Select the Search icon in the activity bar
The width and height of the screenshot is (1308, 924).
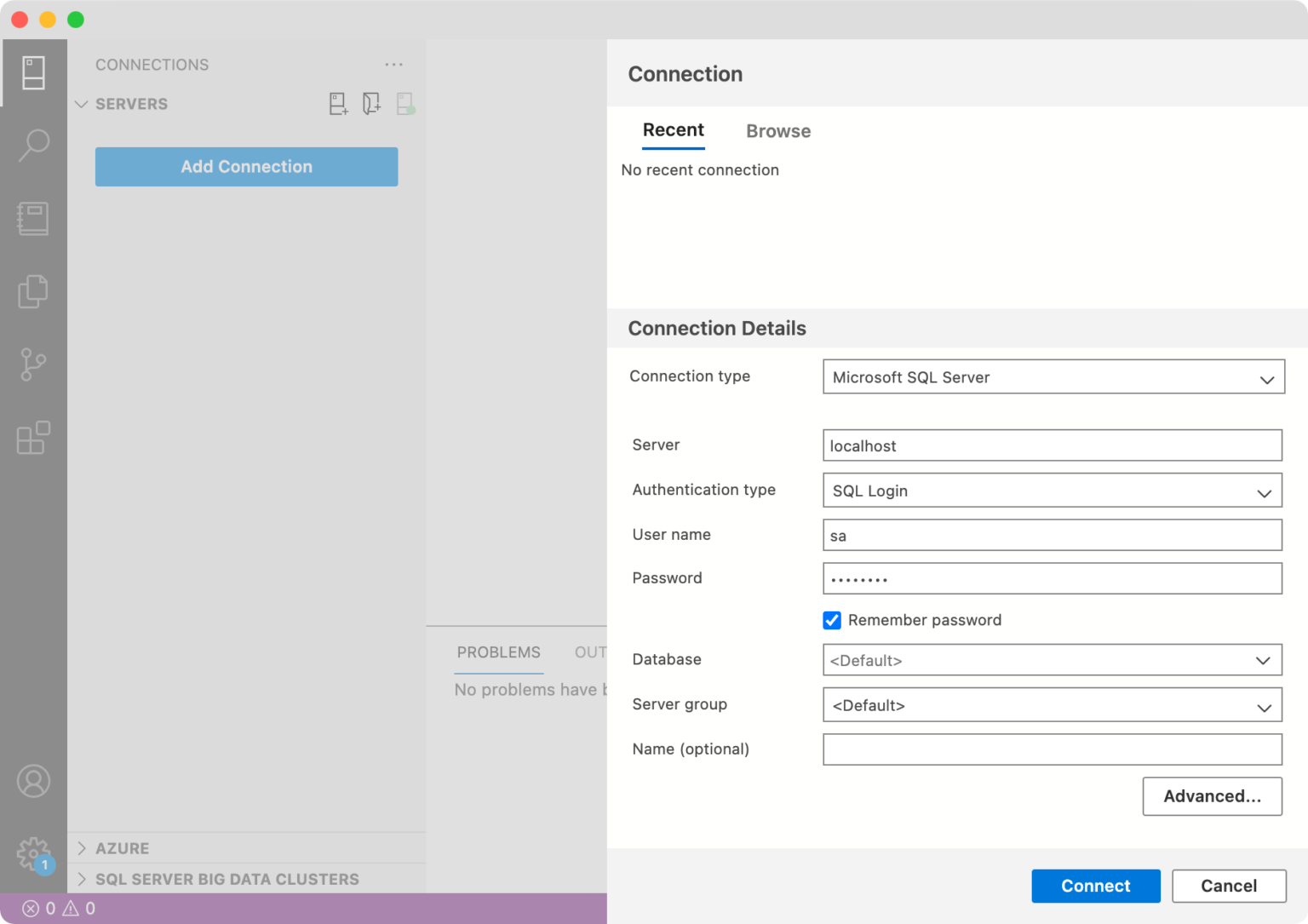click(34, 145)
